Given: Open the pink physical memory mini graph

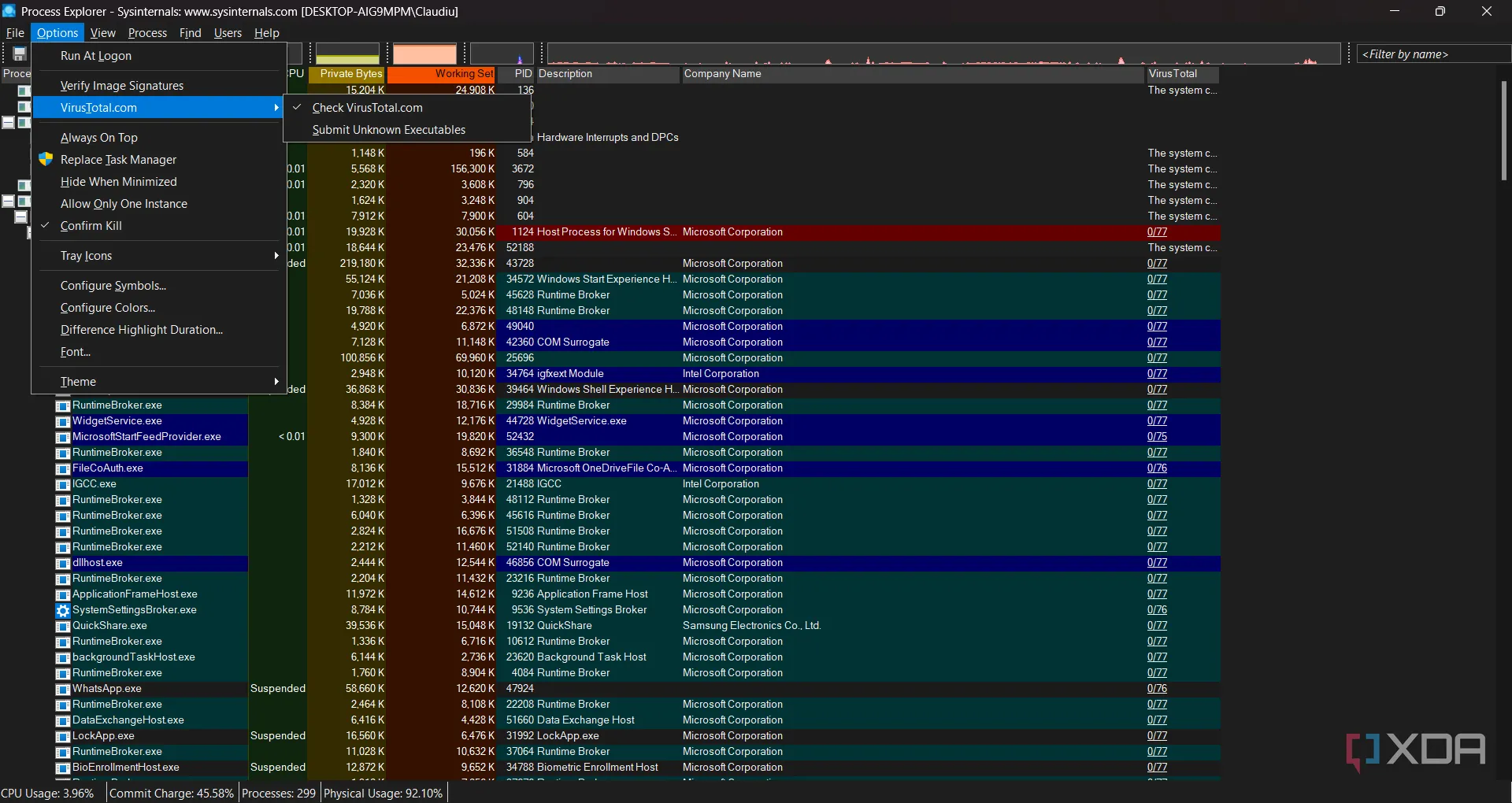Looking at the screenshot, I should pyautogui.click(x=424, y=54).
